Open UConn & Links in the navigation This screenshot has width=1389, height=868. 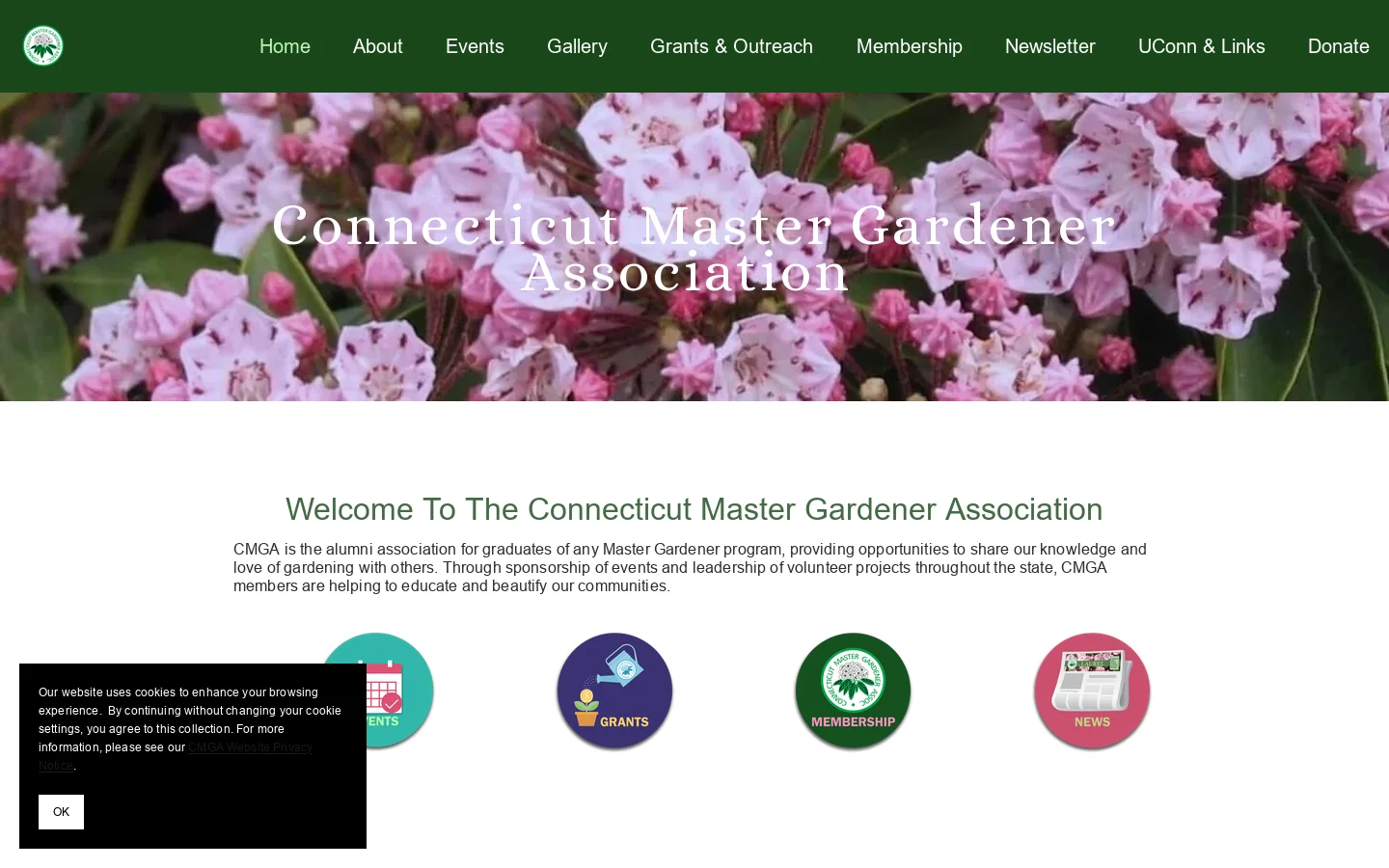coord(1202,46)
